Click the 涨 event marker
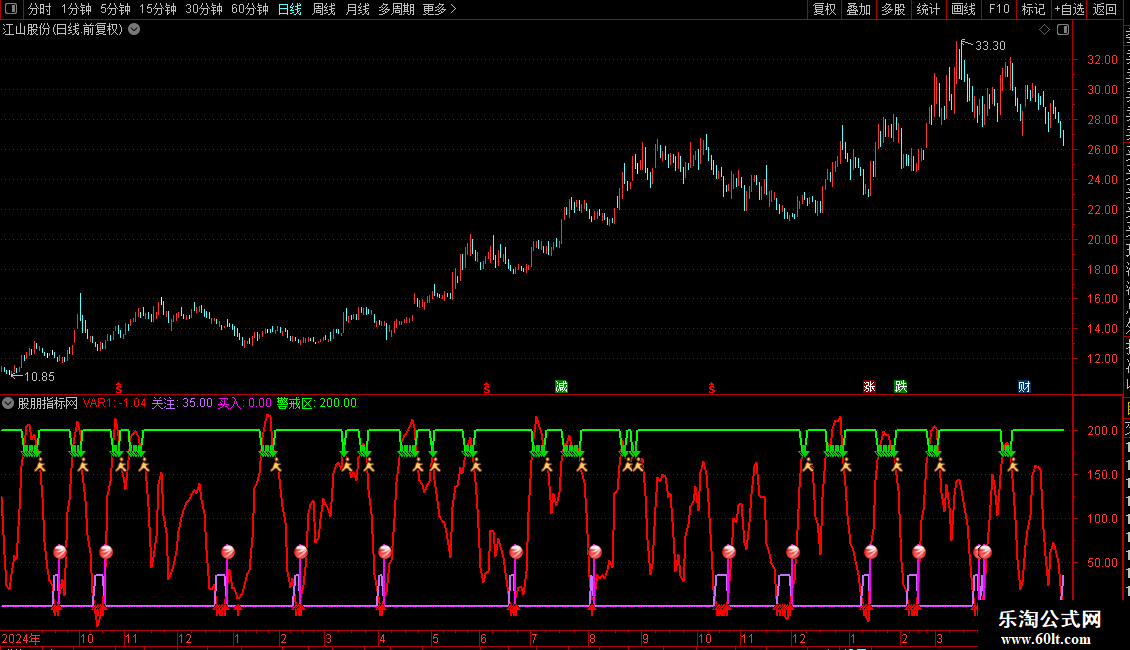Viewport: 1130px width, 650px height. point(869,387)
